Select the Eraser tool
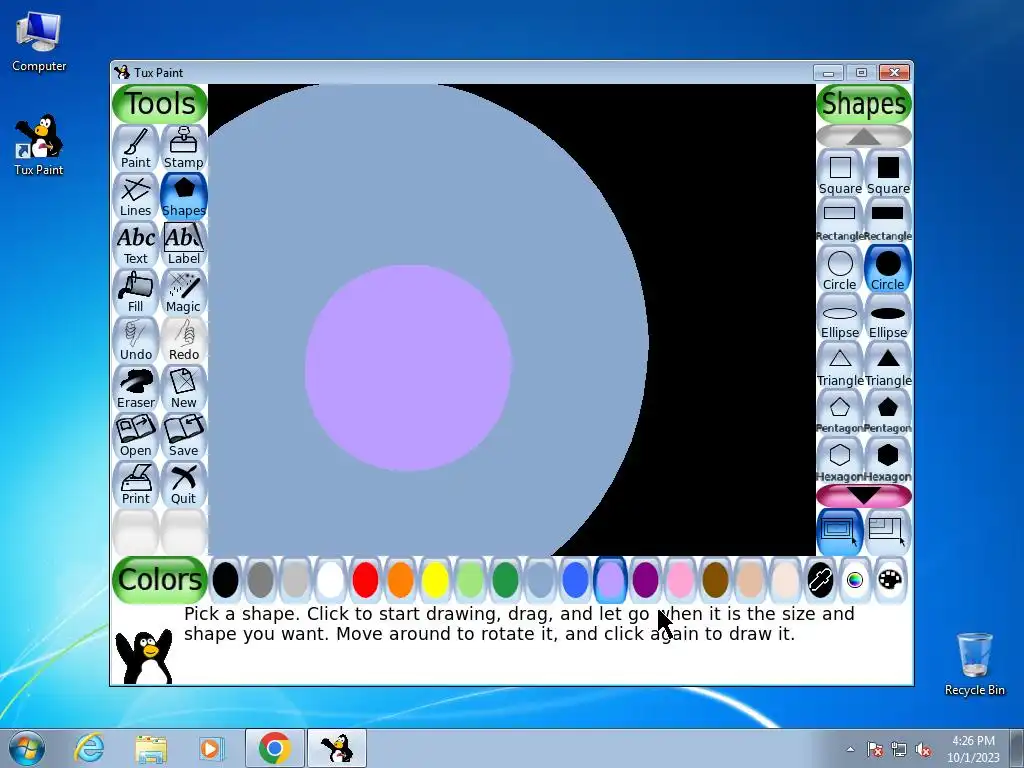The height and width of the screenshot is (768, 1024). point(136,388)
